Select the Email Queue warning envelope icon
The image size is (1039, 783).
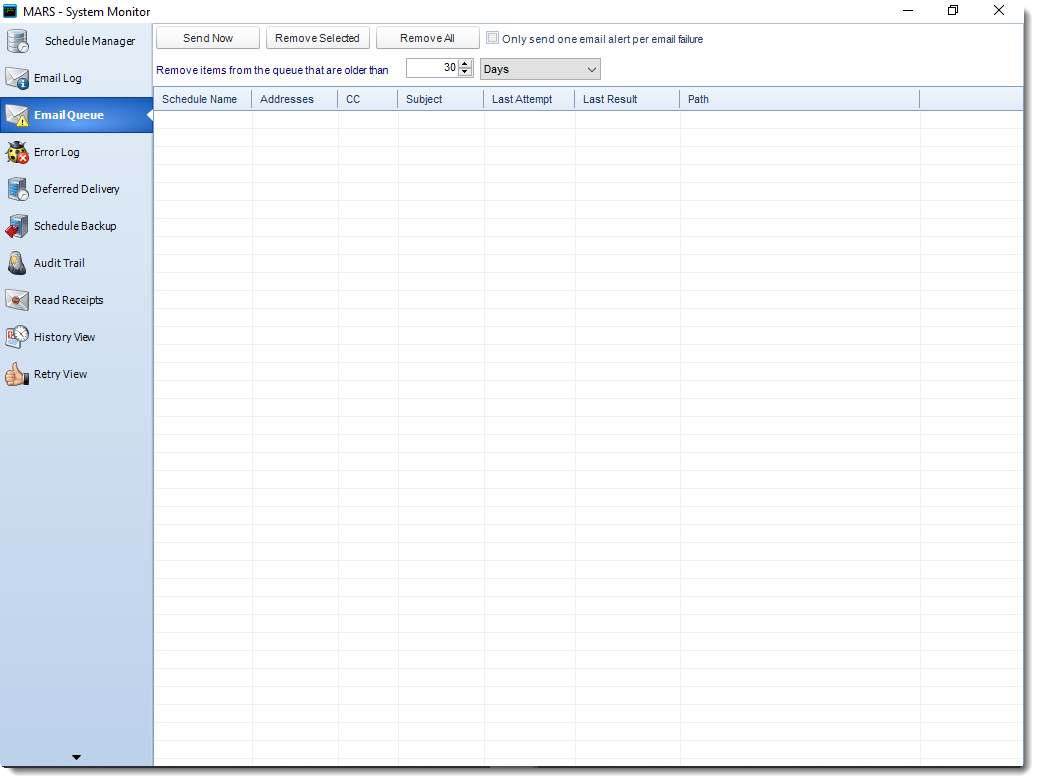click(17, 115)
